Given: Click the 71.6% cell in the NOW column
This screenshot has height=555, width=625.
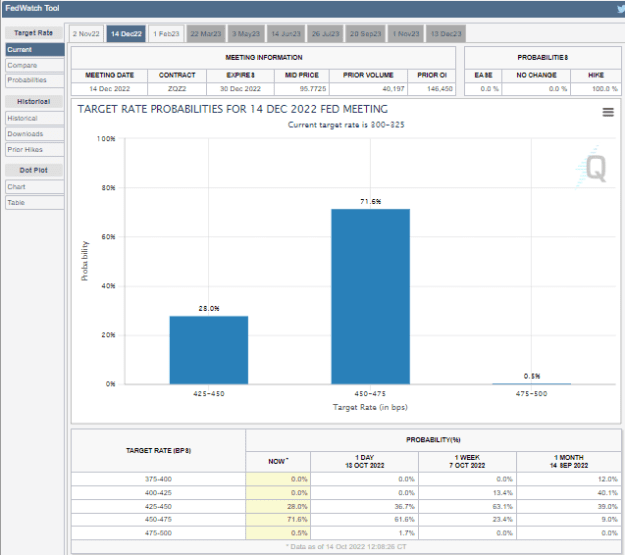Looking at the screenshot, I should coord(278,520).
